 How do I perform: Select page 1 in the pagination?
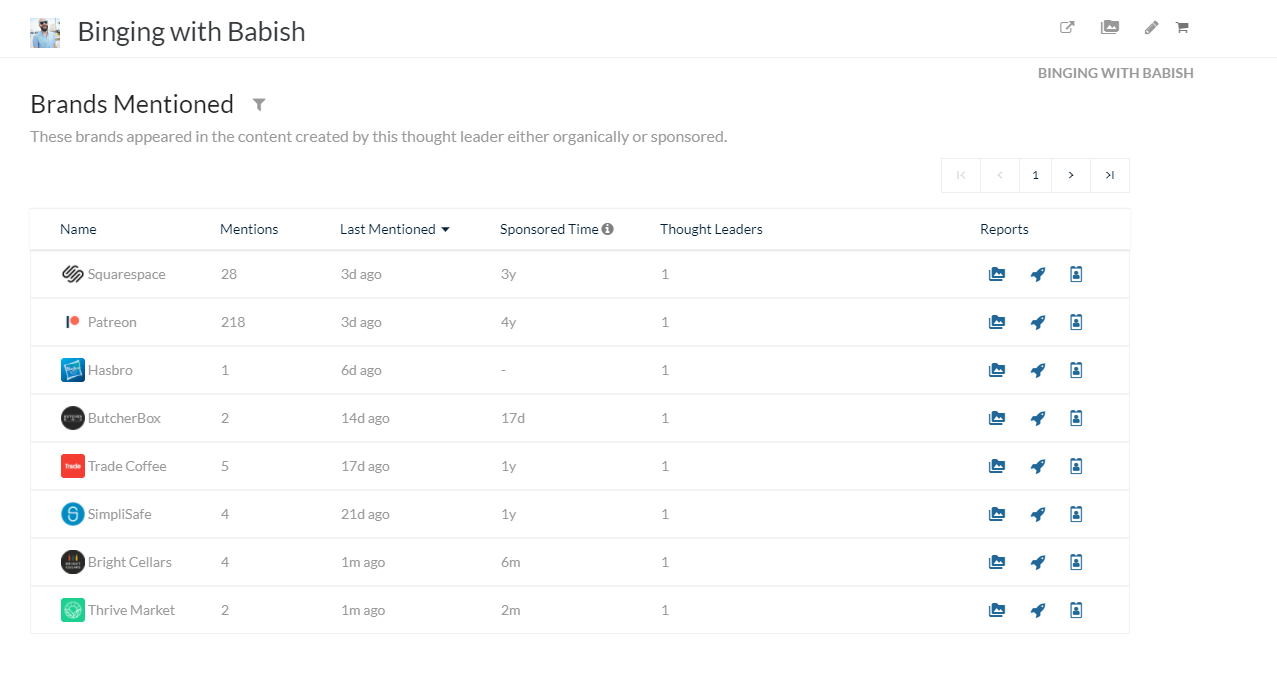click(x=1035, y=175)
